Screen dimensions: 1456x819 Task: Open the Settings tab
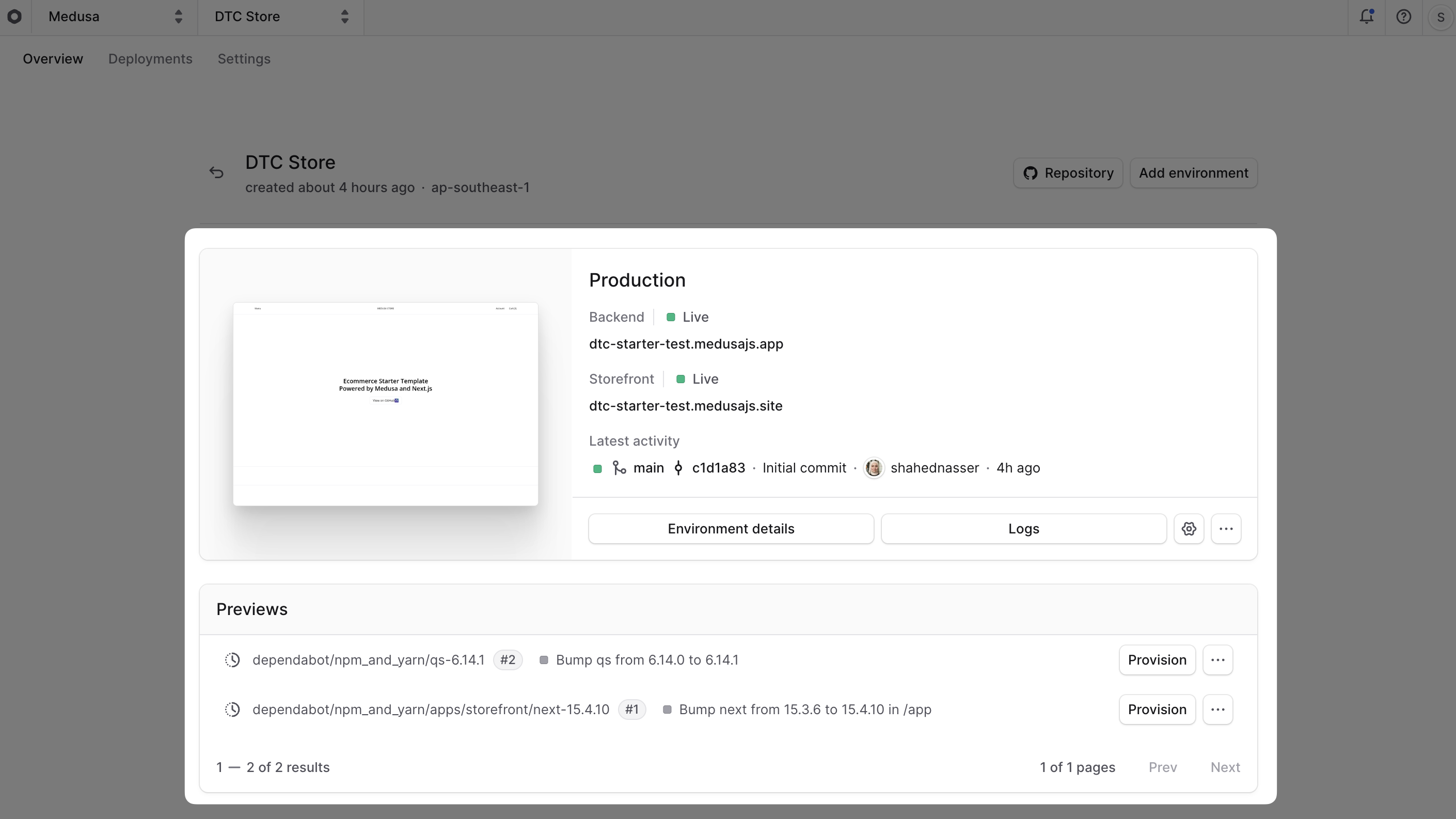point(244,59)
